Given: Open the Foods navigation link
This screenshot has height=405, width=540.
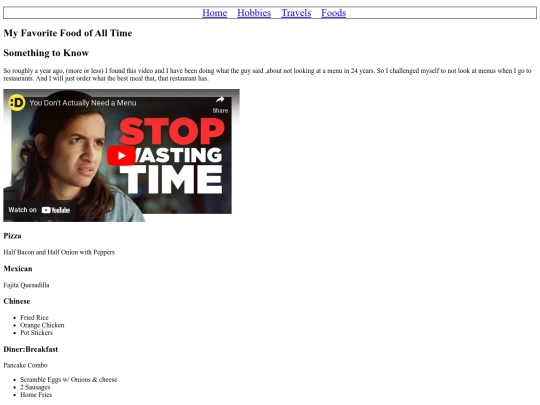Looking at the screenshot, I should pyautogui.click(x=334, y=13).
